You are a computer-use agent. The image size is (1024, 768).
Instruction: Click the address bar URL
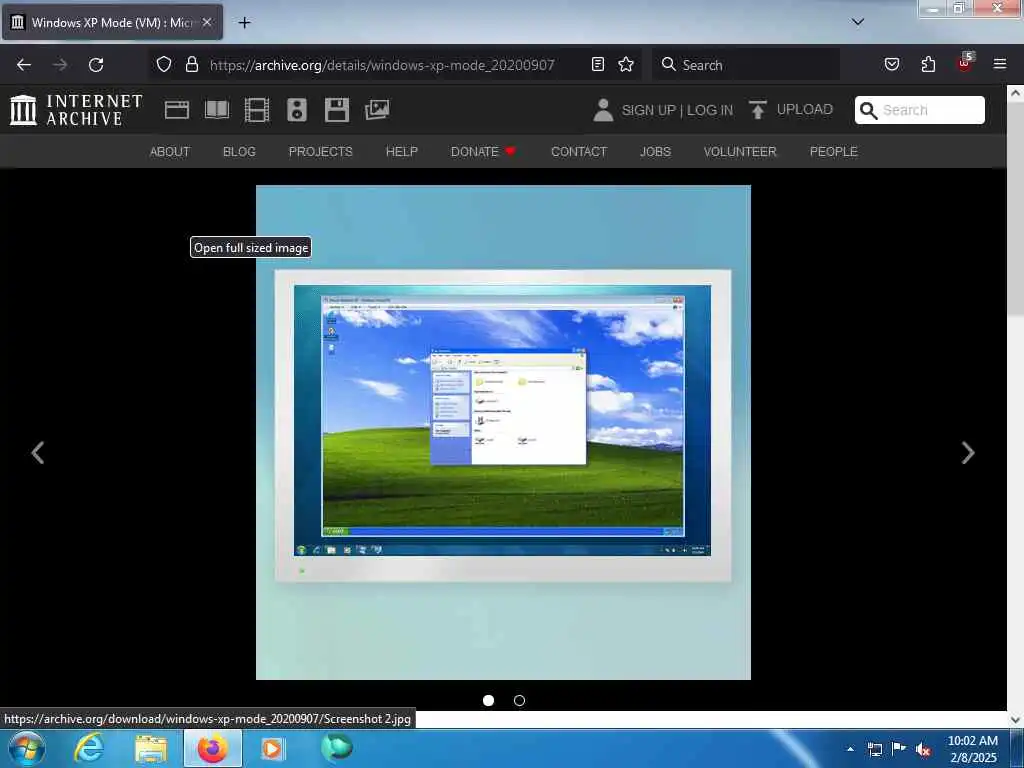click(382, 65)
